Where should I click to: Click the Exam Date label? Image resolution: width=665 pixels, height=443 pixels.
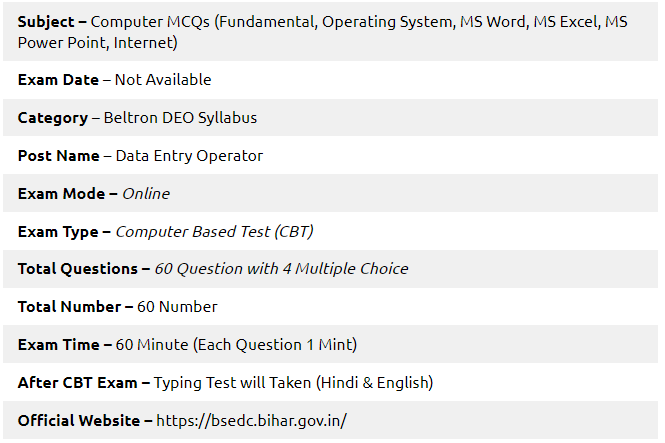point(58,80)
